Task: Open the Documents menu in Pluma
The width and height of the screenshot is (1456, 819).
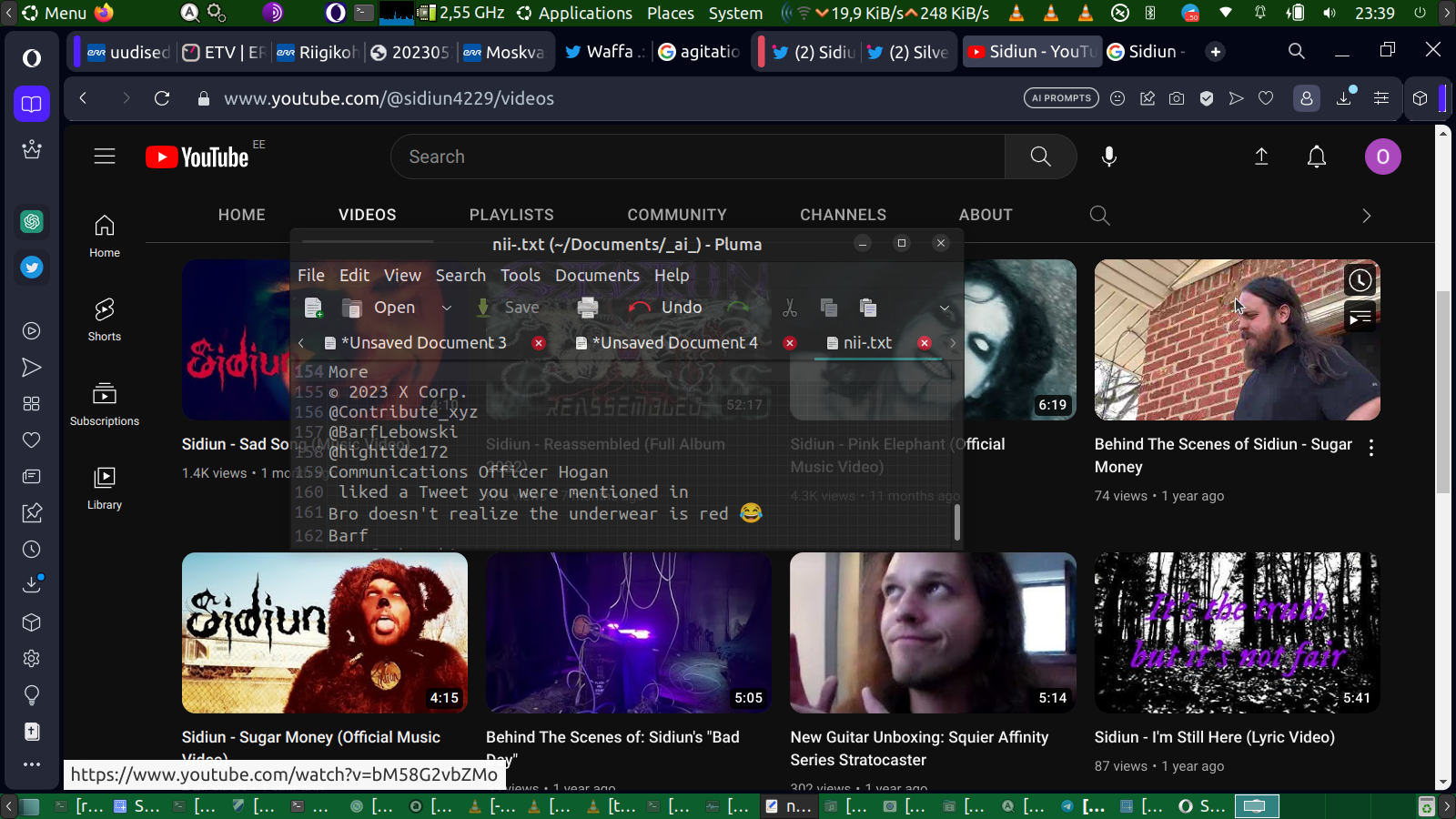Action: coord(598,275)
